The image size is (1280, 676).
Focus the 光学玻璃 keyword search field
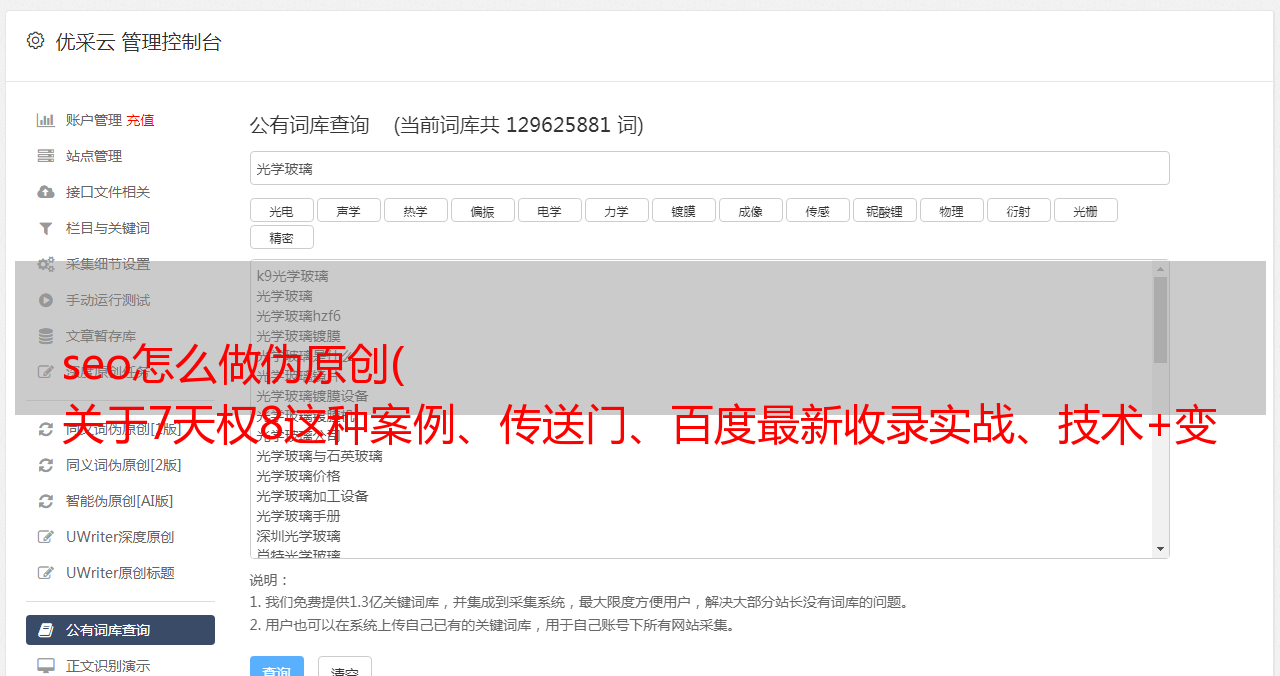(709, 168)
